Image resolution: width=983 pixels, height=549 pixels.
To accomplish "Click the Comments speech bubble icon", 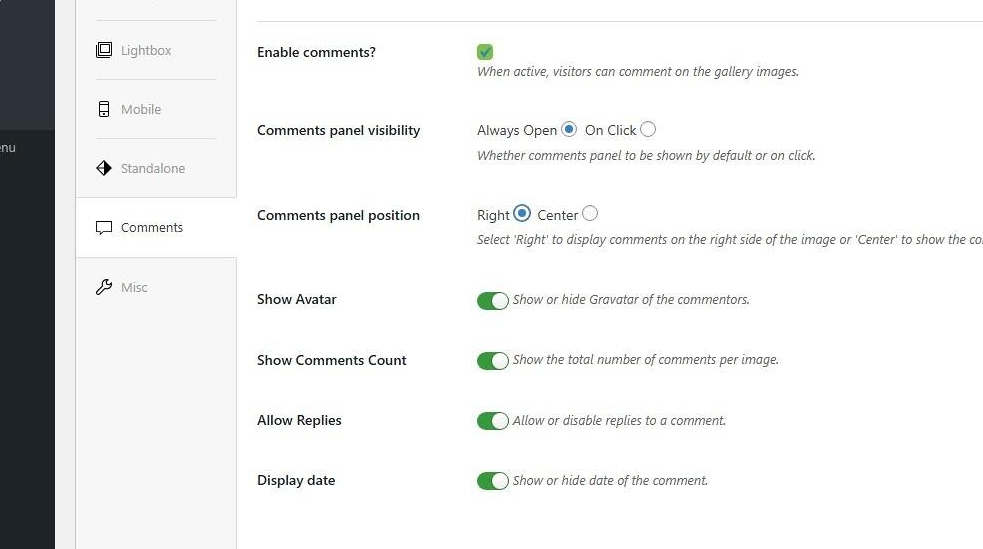I will [x=104, y=228].
